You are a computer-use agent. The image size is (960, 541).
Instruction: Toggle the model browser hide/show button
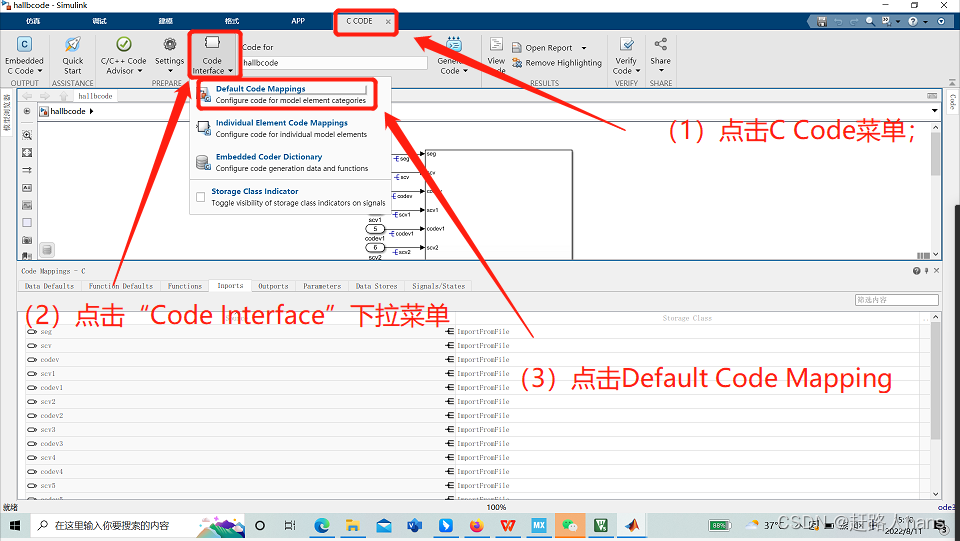tap(27, 111)
